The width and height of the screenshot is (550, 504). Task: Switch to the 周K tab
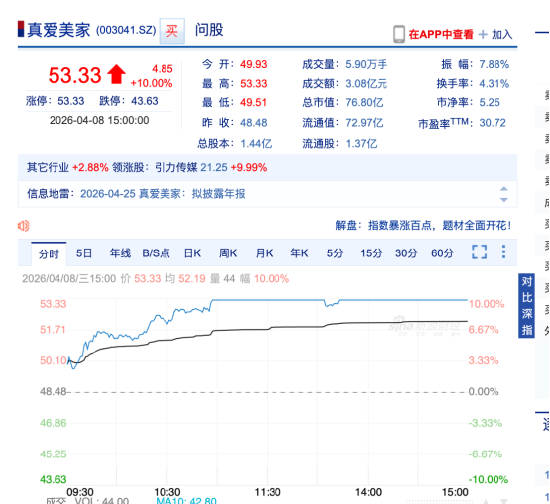click(228, 253)
